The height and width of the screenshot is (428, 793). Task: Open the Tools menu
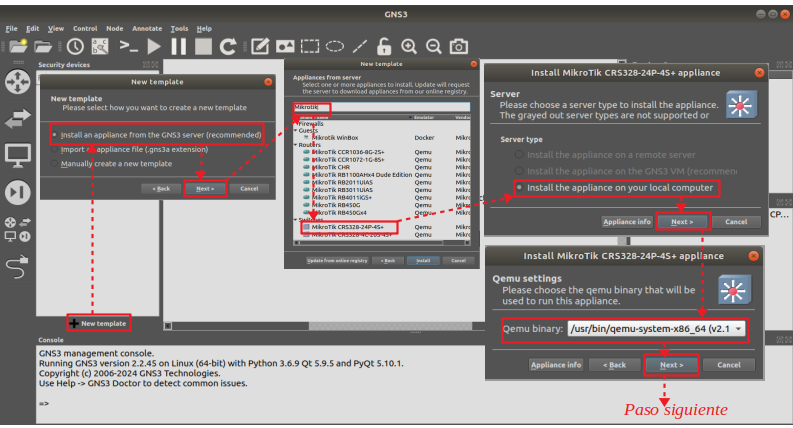pos(180,28)
